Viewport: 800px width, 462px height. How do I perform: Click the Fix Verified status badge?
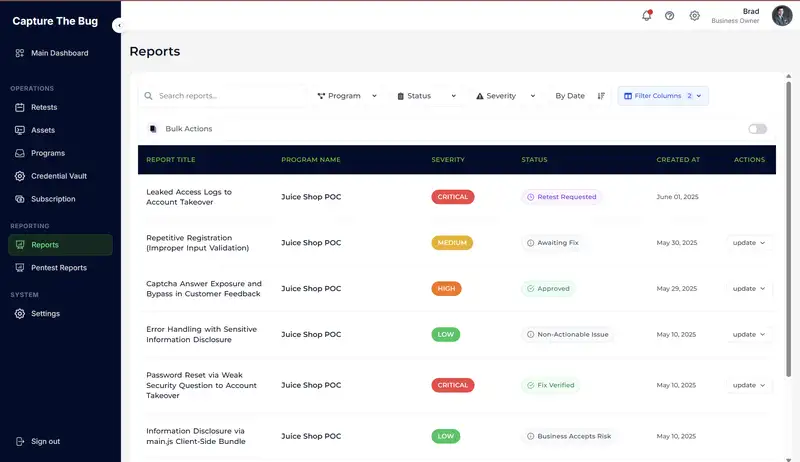click(x=551, y=386)
